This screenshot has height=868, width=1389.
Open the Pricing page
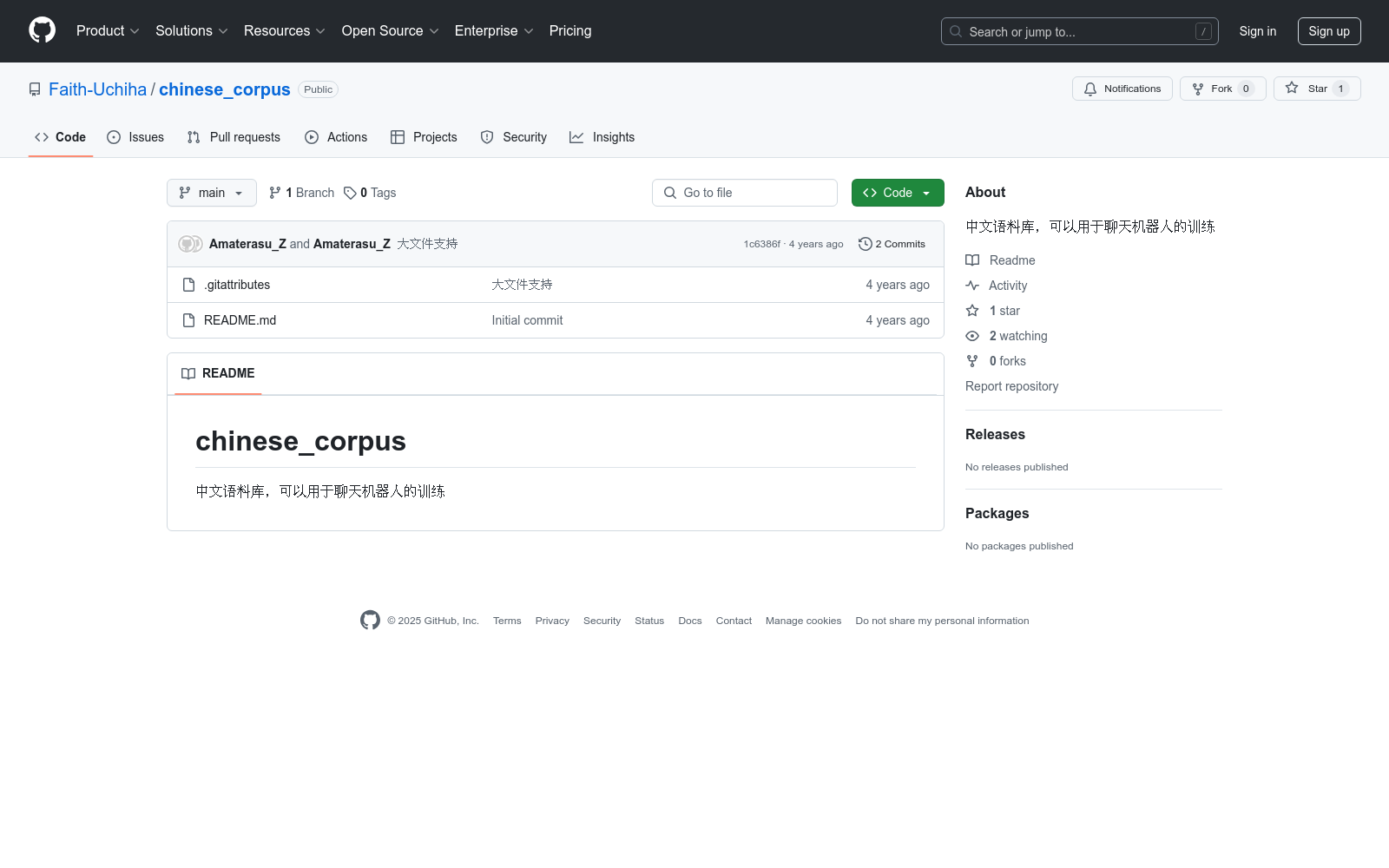click(x=570, y=30)
